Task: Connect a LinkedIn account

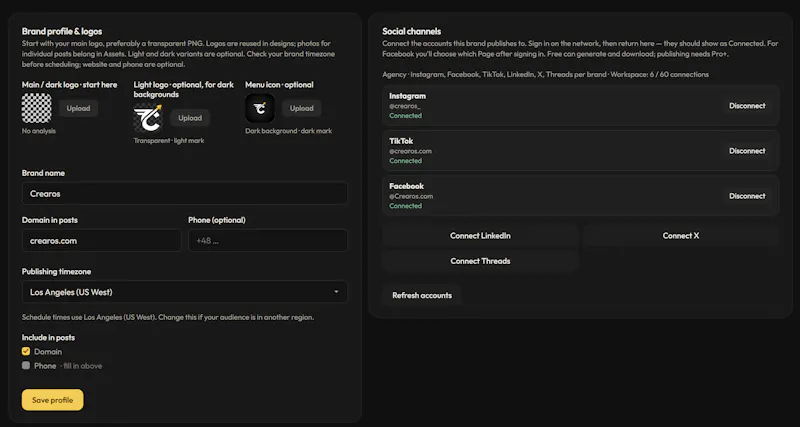Action: (480, 236)
